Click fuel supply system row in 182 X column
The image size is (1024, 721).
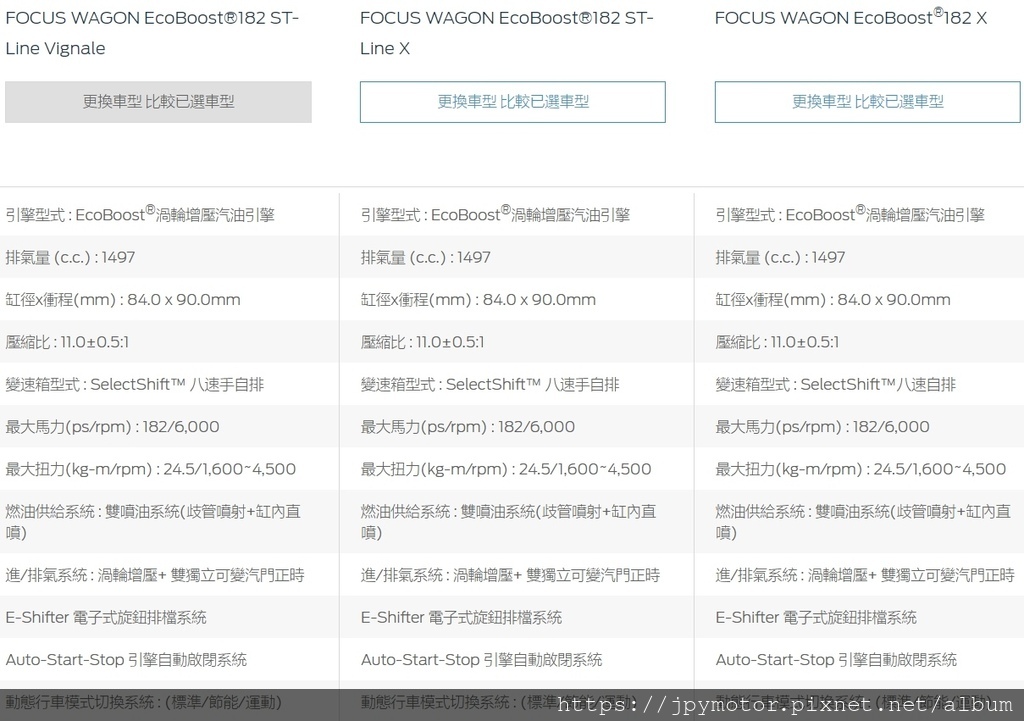pos(859,522)
